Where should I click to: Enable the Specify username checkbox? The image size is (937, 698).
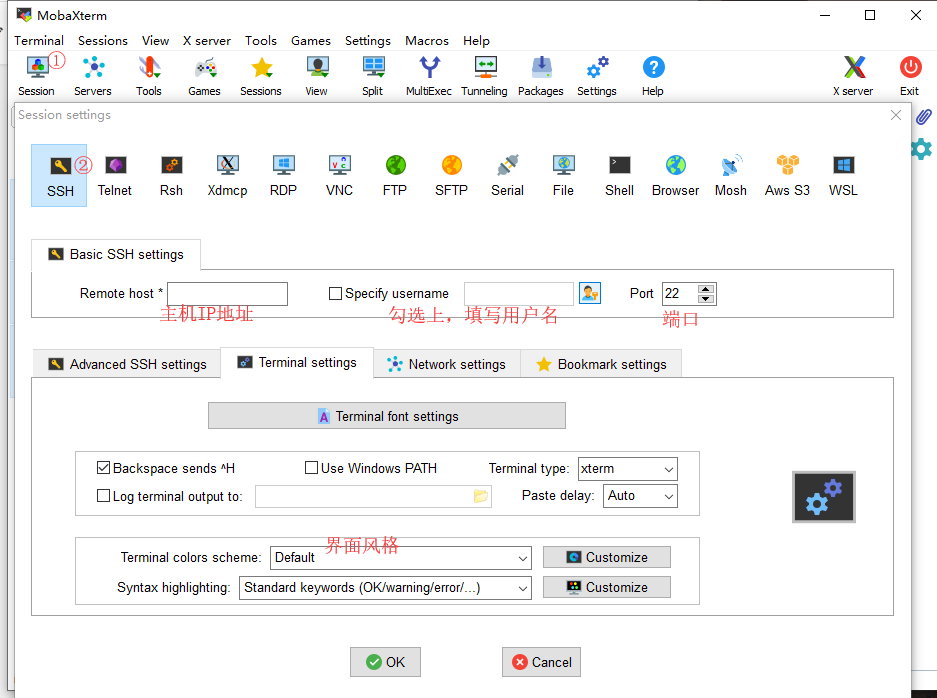[x=335, y=293]
